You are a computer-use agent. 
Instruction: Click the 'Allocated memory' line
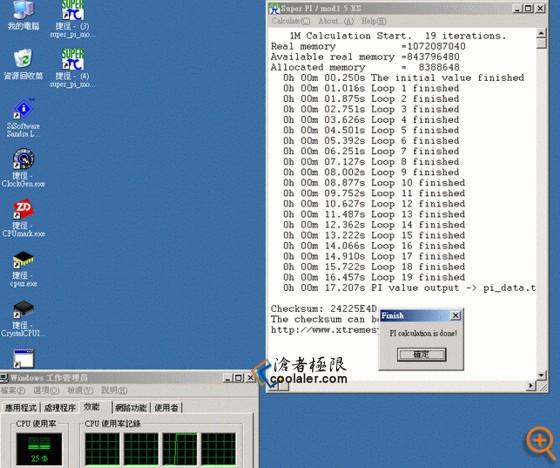(365, 67)
